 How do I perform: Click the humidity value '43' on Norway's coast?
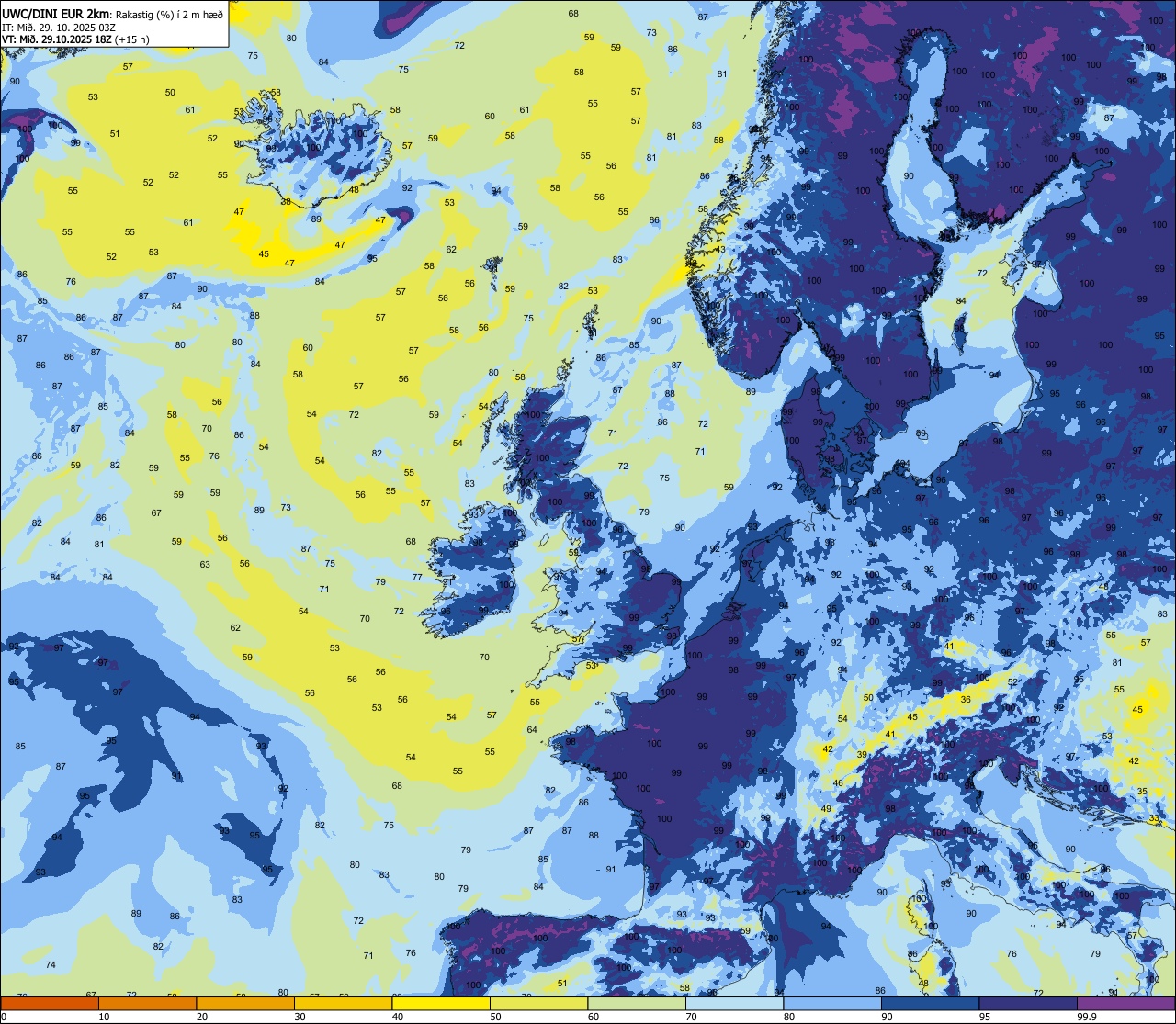pyautogui.click(x=720, y=250)
